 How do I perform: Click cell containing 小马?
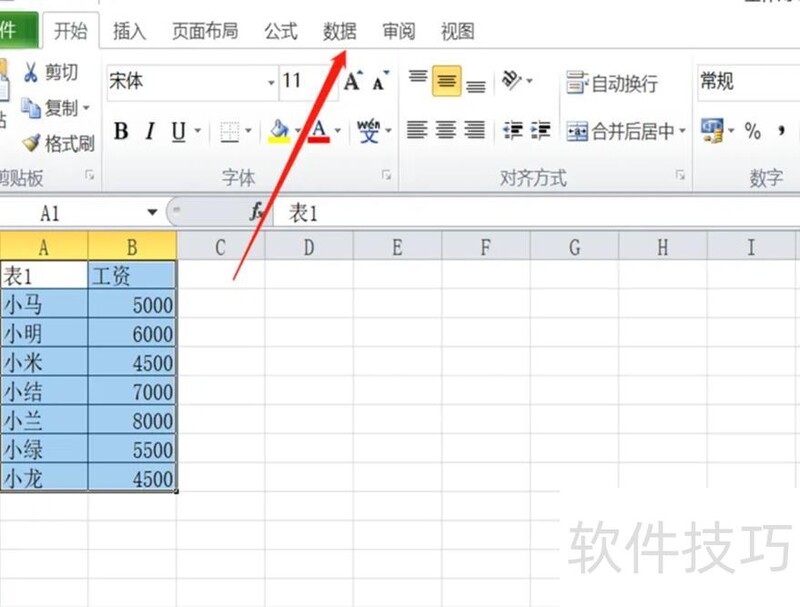pyautogui.click(x=44, y=305)
